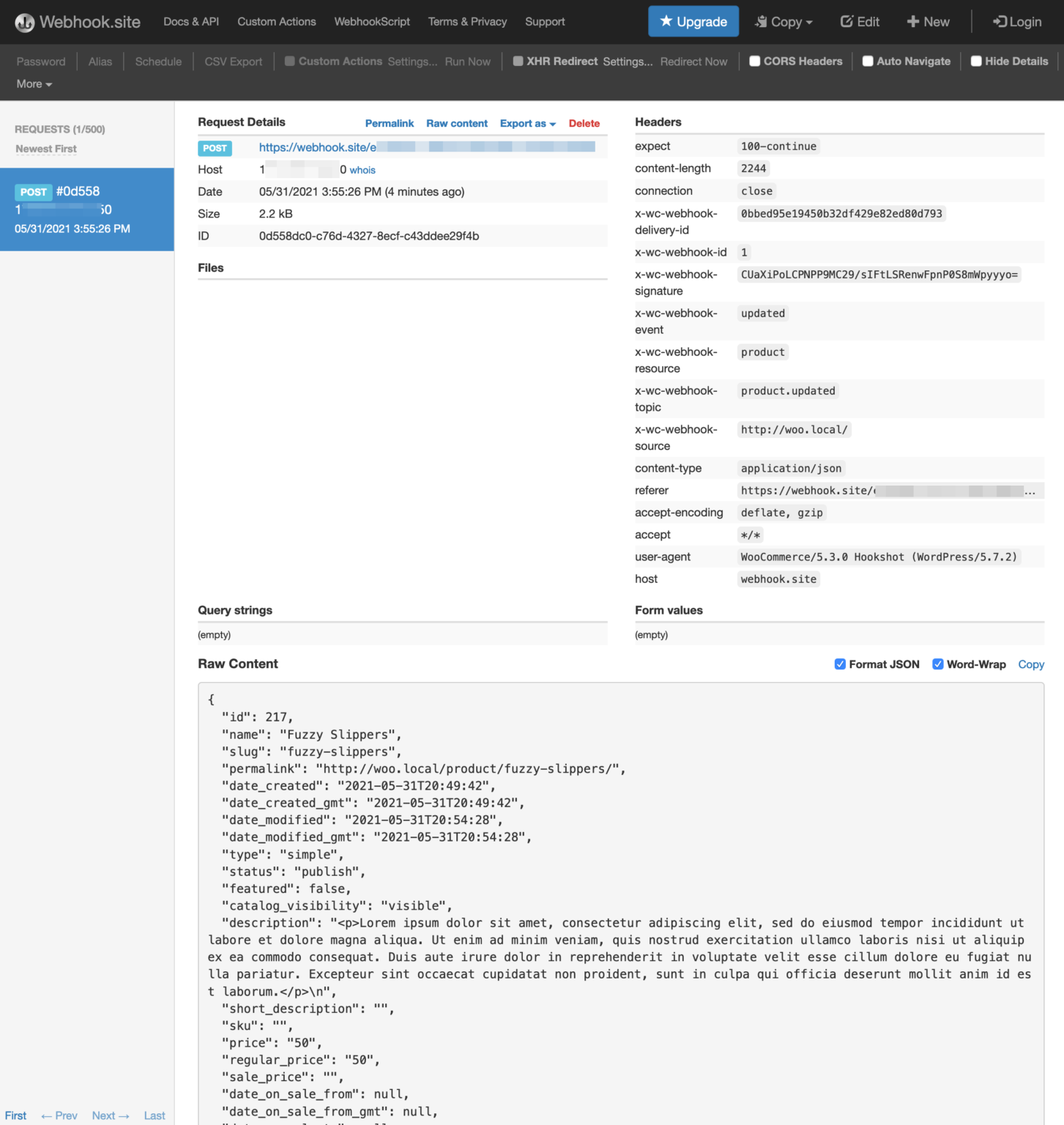This screenshot has width=1064, height=1125.
Task: Open the Docs & API page
Action: pos(190,21)
